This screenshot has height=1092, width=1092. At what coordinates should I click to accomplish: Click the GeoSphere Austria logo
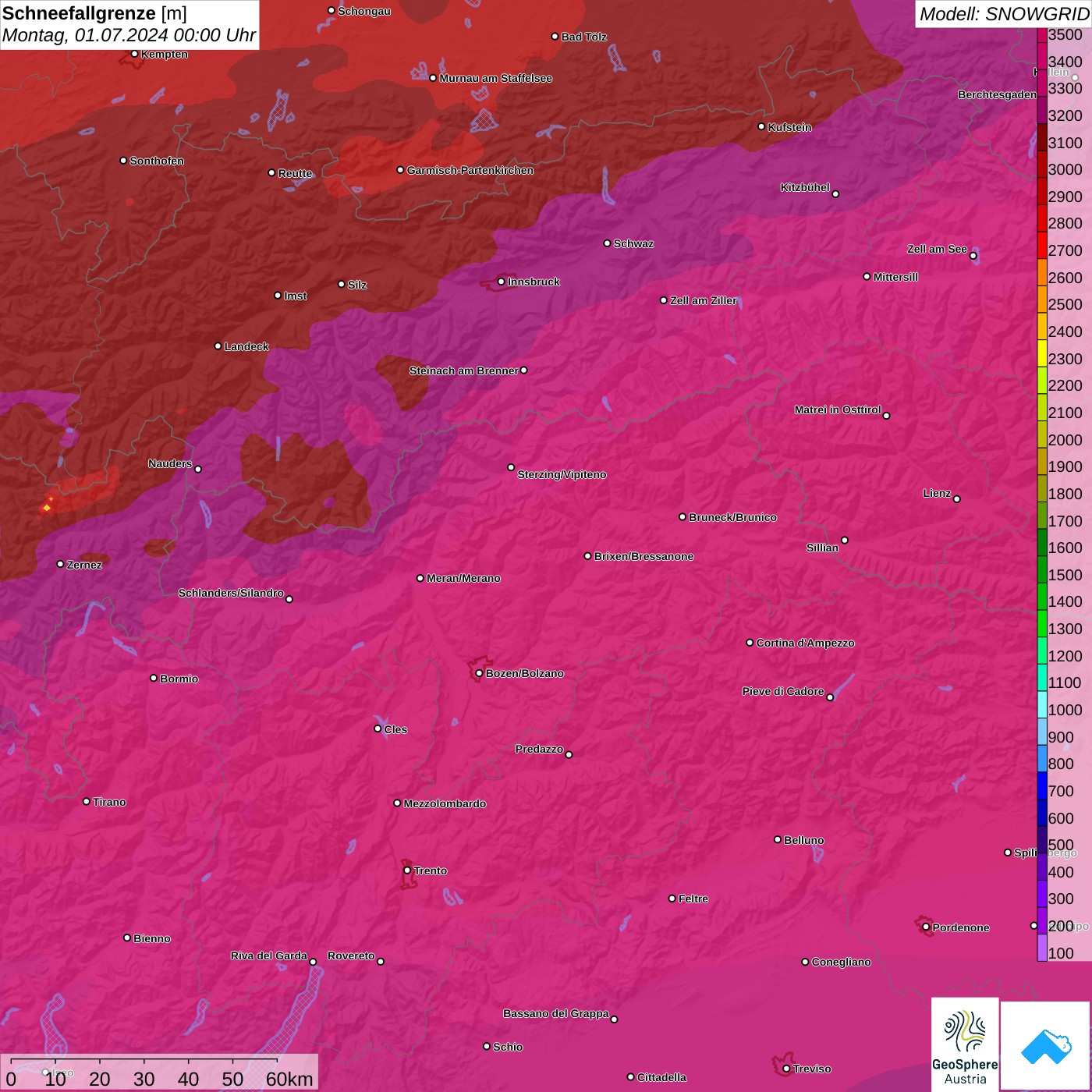(965, 1044)
